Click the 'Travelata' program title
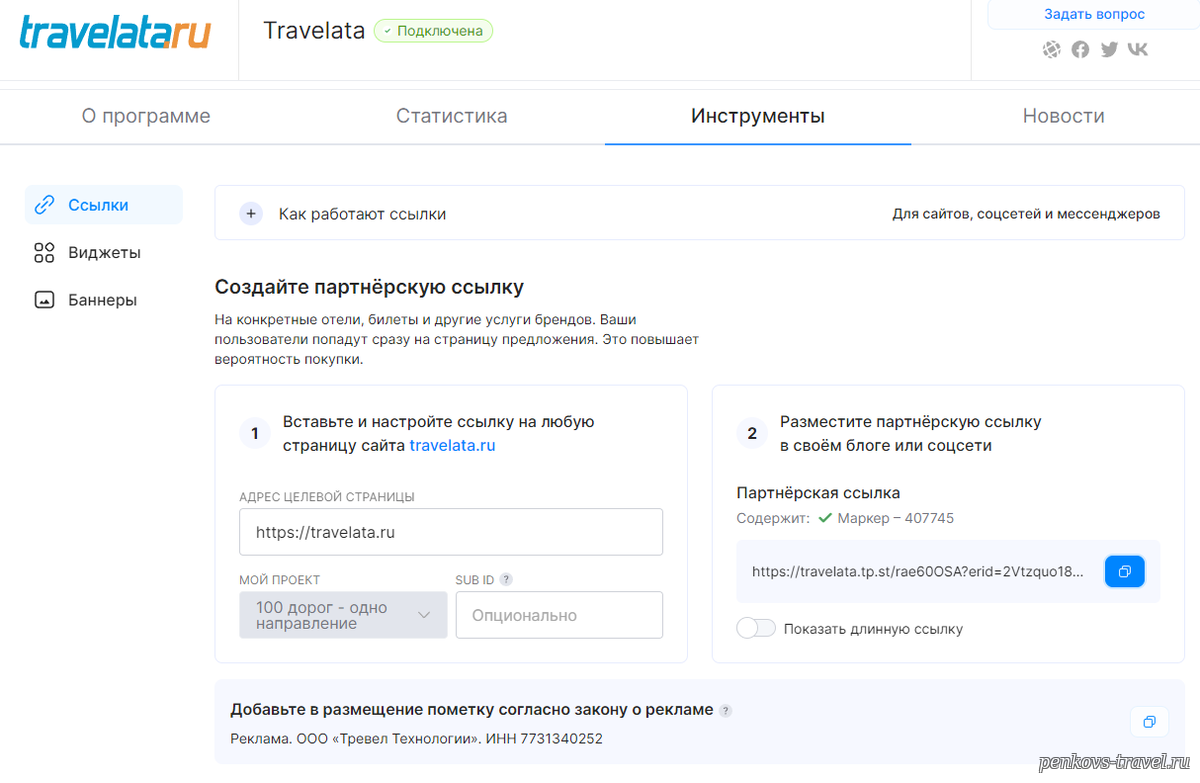 pos(314,31)
